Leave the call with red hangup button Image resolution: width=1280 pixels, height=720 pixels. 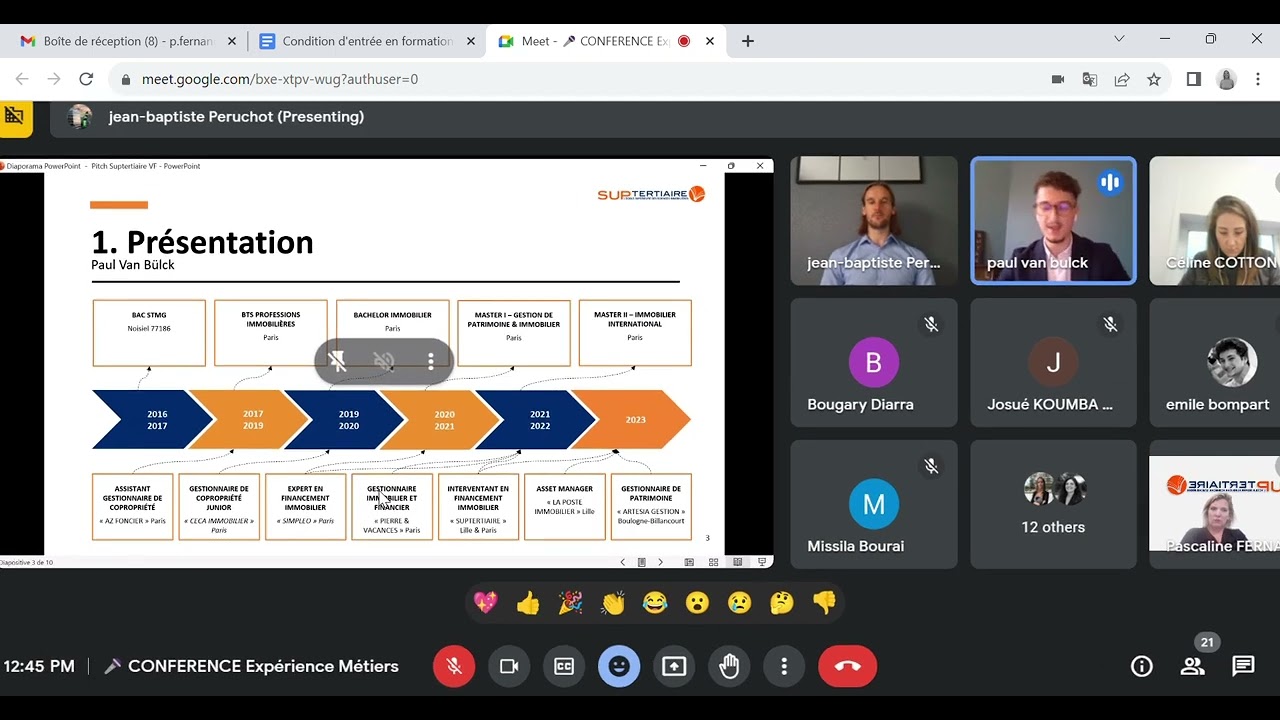tap(847, 666)
